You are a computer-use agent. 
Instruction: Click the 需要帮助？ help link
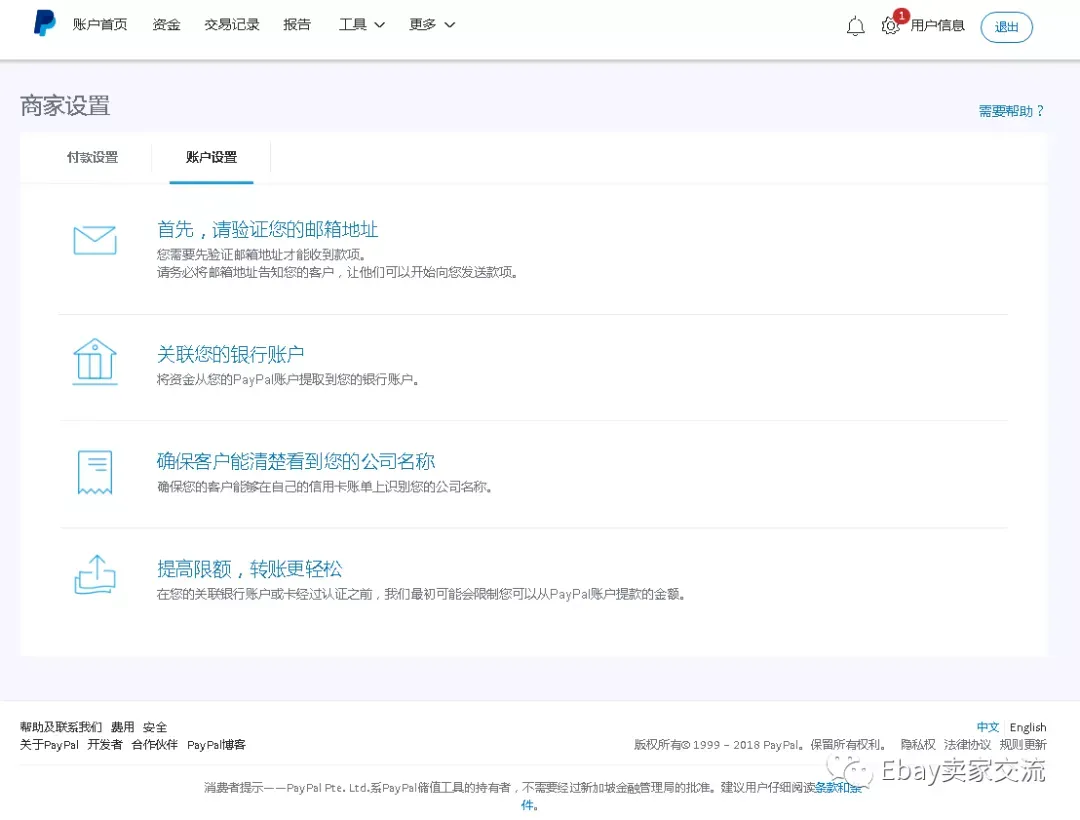coord(1011,111)
